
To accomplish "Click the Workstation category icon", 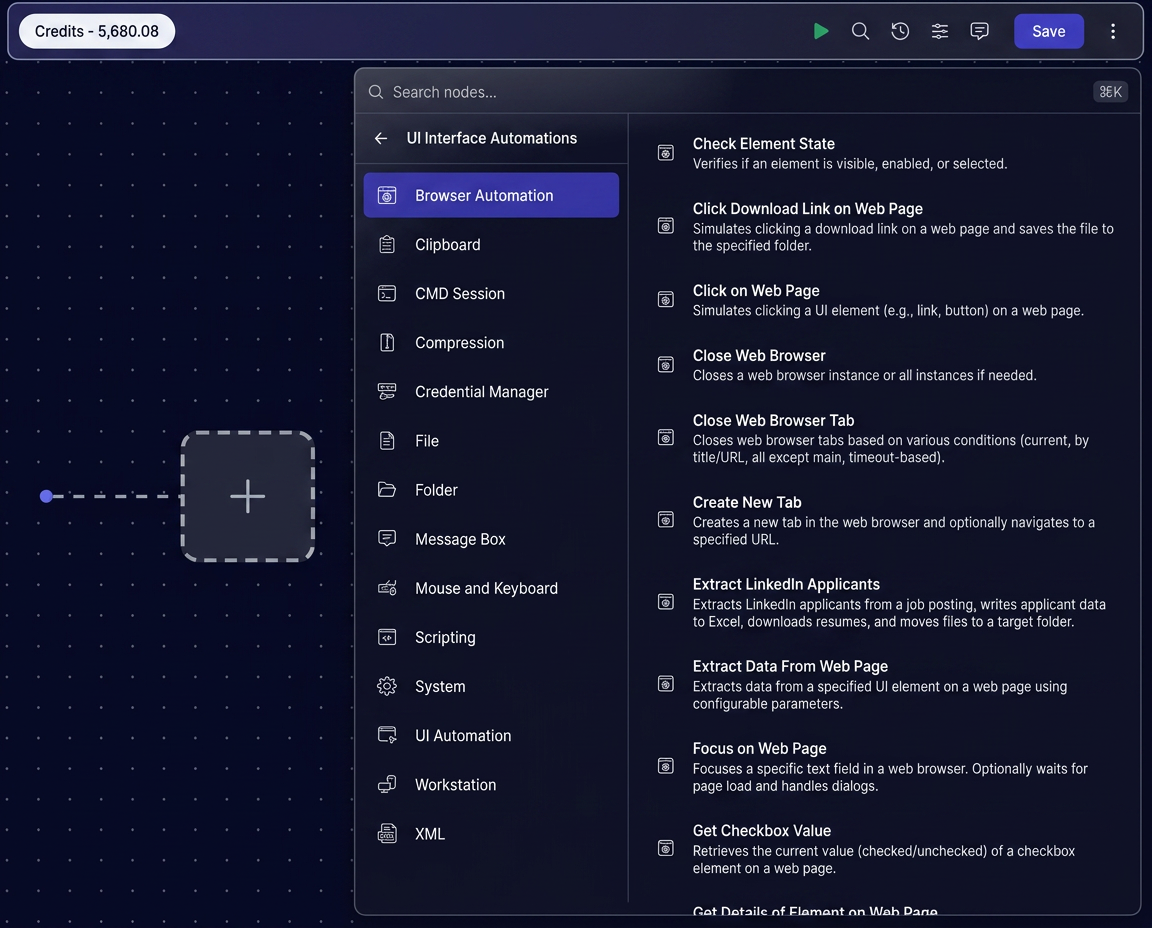I will tap(387, 785).
